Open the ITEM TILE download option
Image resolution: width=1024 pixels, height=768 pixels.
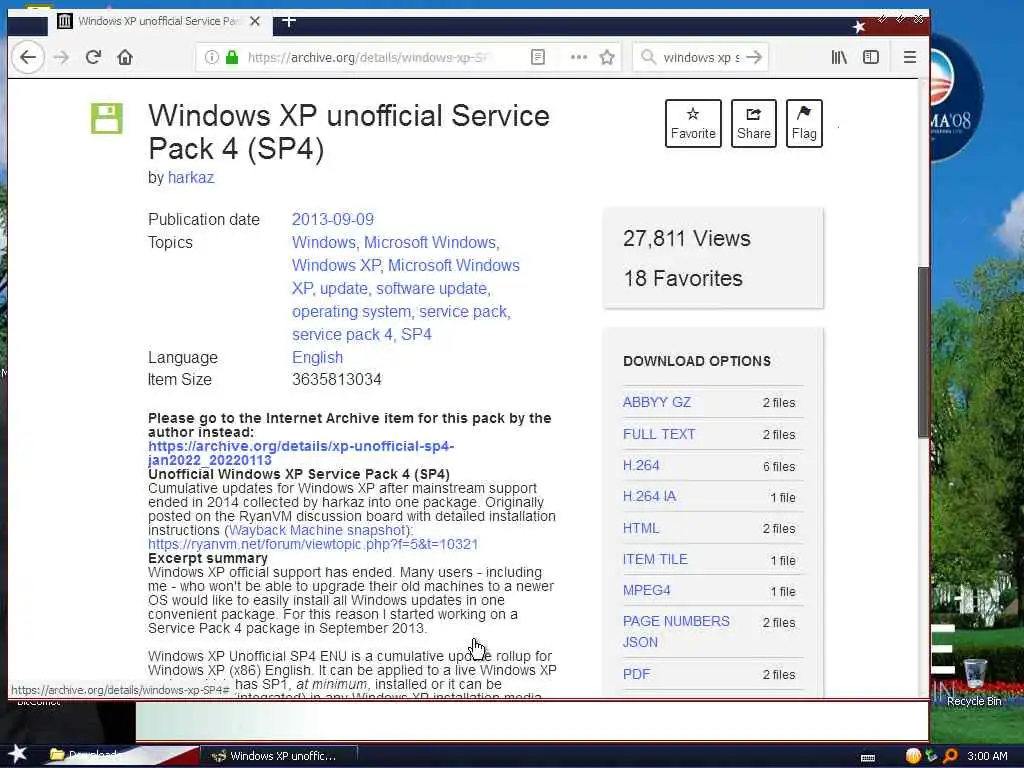point(655,560)
